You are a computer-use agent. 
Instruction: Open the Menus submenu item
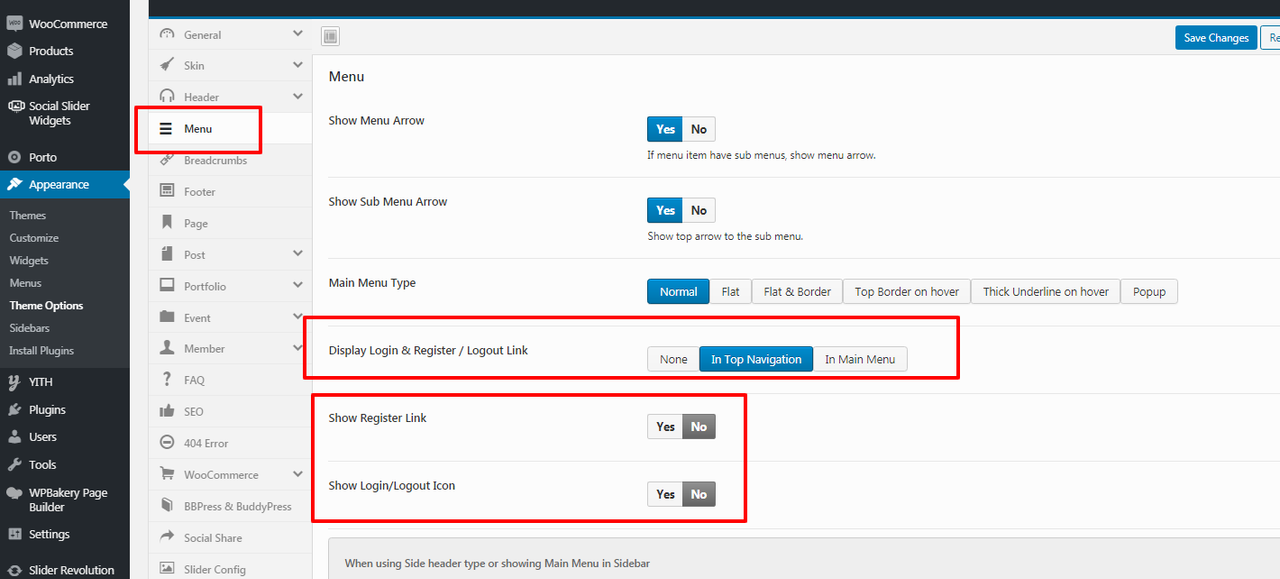click(x=26, y=283)
